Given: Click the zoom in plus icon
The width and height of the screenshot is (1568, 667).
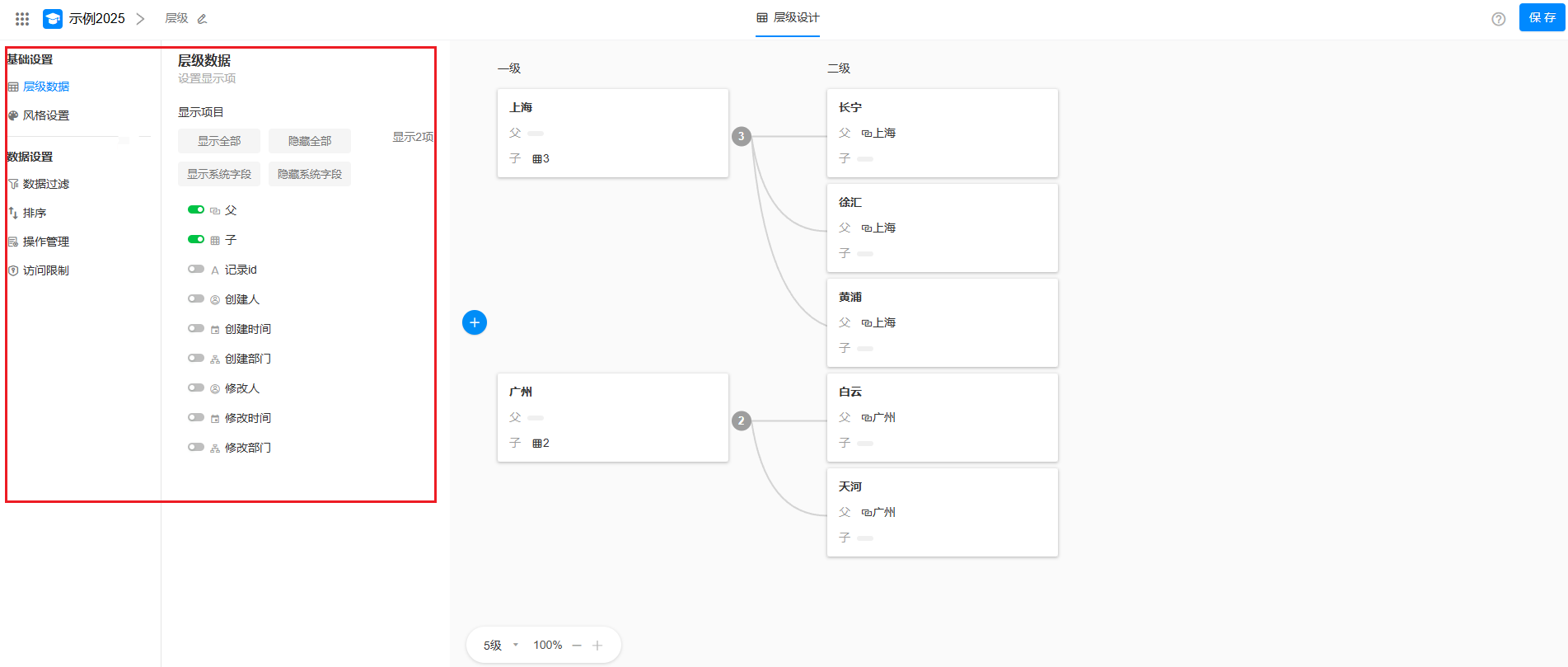Looking at the screenshot, I should coord(597,646).
